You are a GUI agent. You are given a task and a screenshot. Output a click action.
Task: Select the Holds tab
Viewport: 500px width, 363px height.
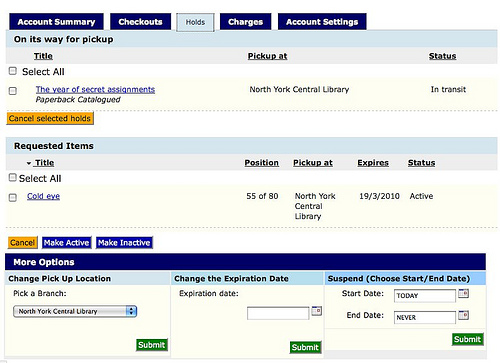pyautogui.click(x=195, y=22)
